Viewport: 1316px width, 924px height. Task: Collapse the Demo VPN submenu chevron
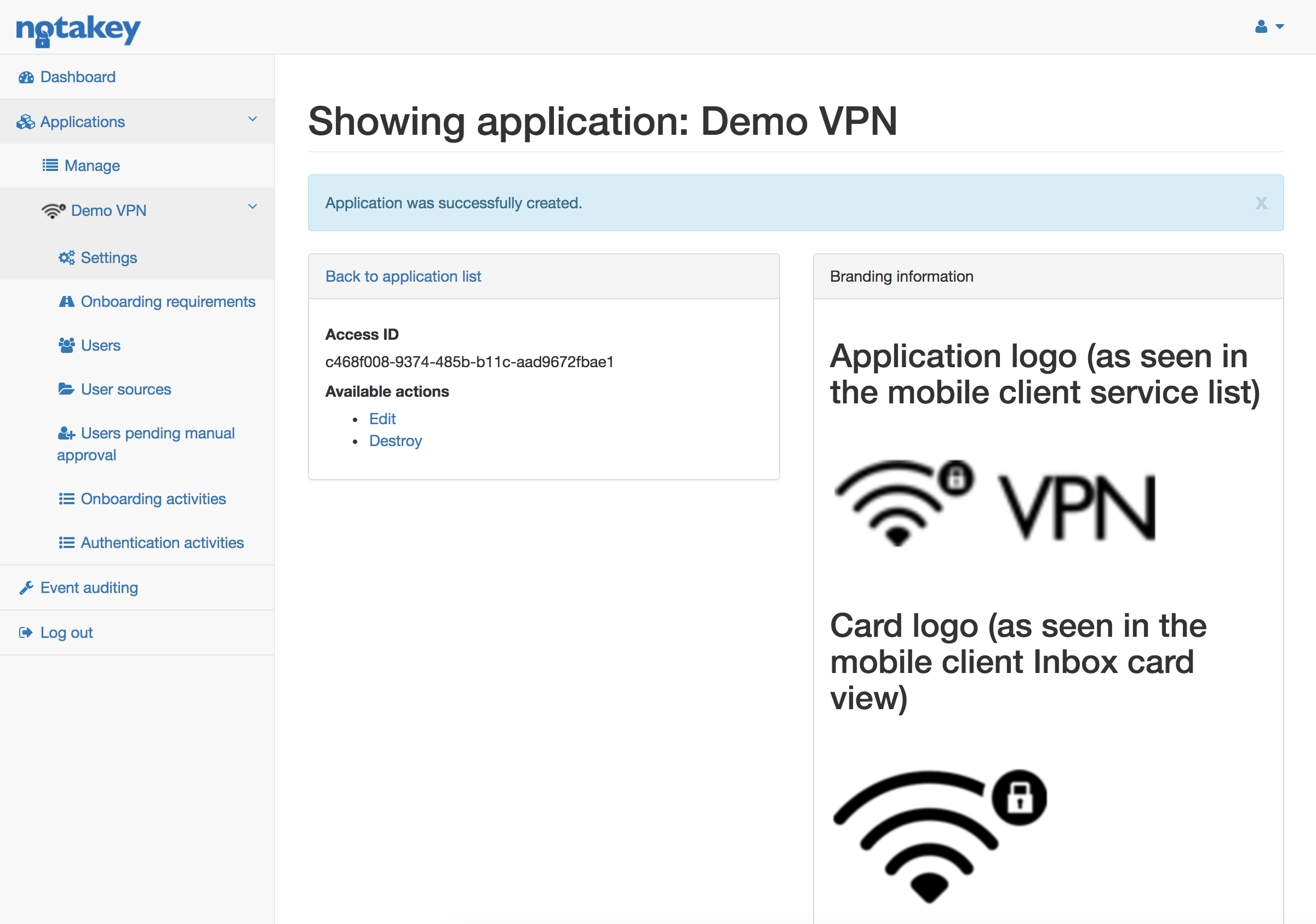[x=252, y=207]
